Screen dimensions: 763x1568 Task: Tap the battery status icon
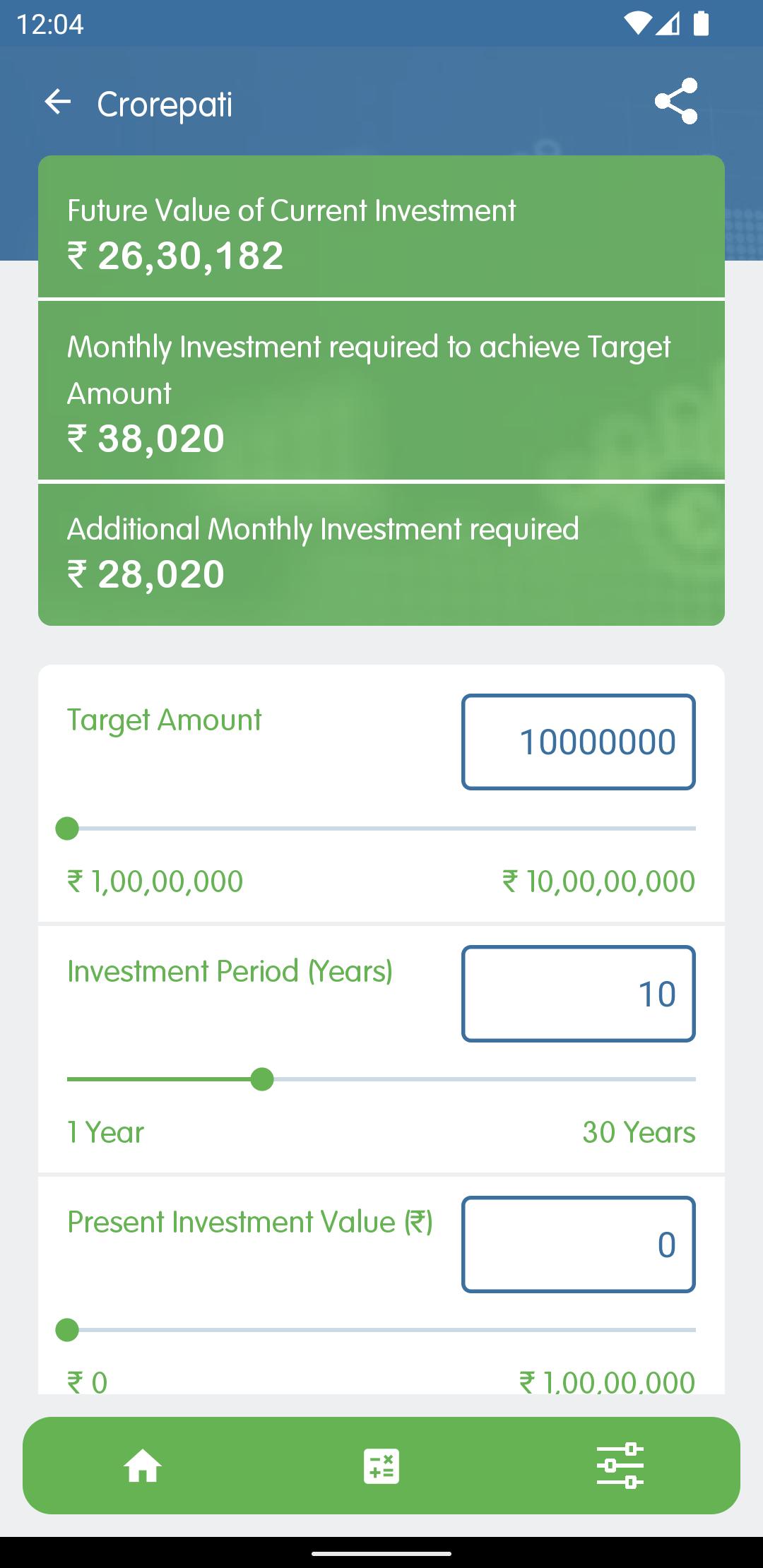pyautogui.click(x=701, y=23)
